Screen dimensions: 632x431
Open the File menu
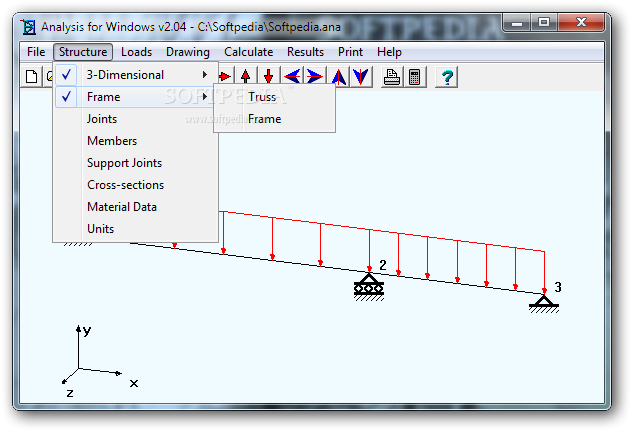36,52
